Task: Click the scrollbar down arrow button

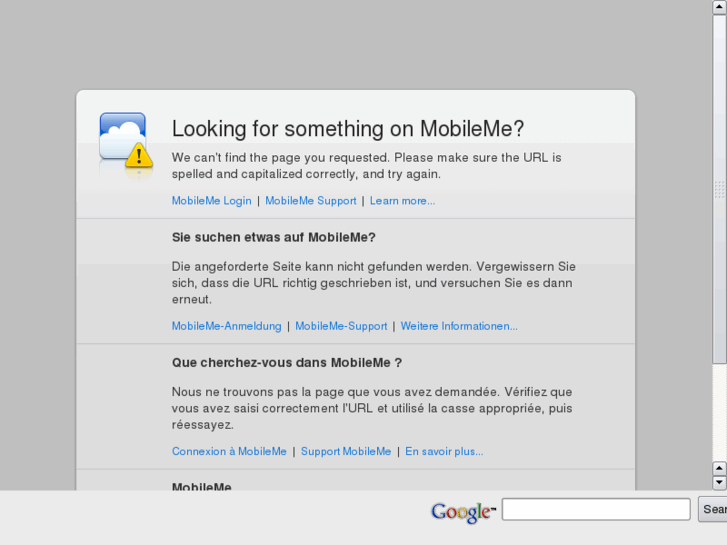Action: [x=719, y=482]
